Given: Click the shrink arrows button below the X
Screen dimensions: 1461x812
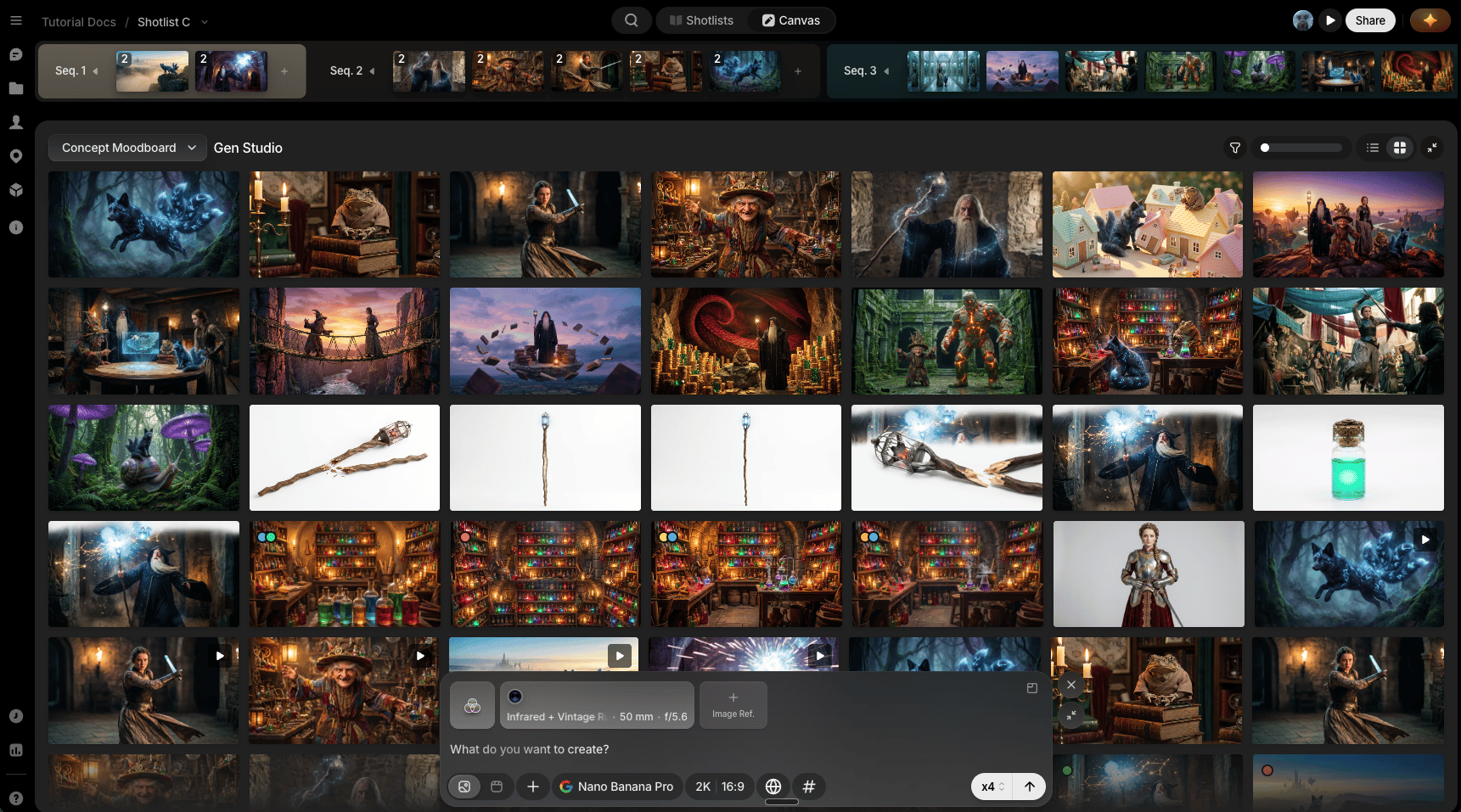Looking at the screenshot, I should pyautogui.click(x=1071, y=715).
